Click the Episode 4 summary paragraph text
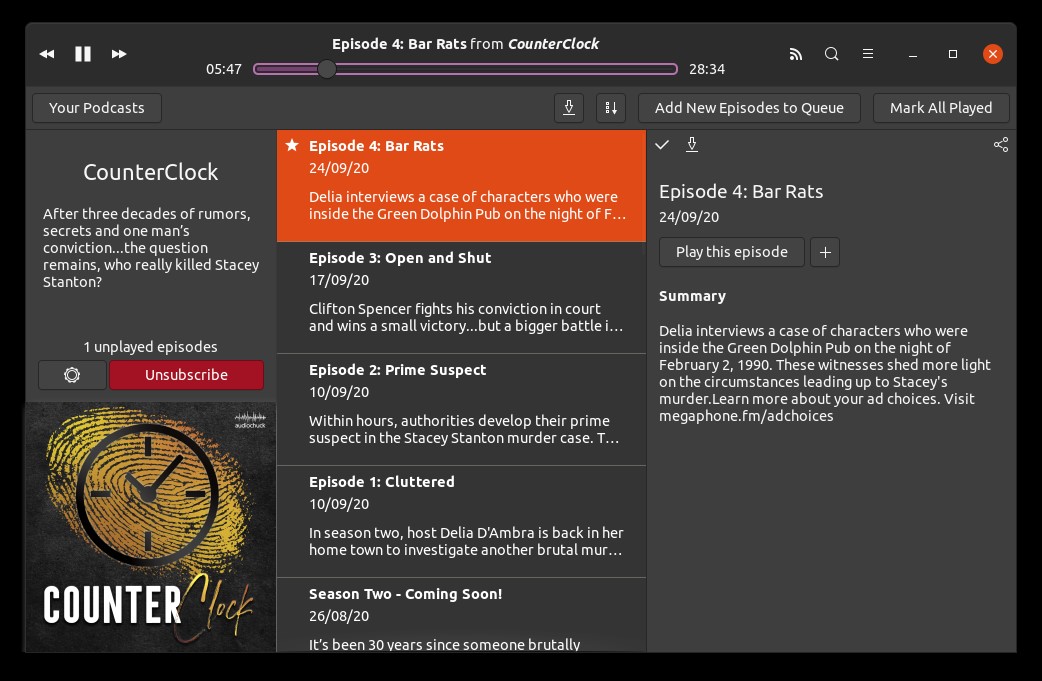Image resolution: width=1042 pixels, height=681 pixels. click(x=825, y=373)
